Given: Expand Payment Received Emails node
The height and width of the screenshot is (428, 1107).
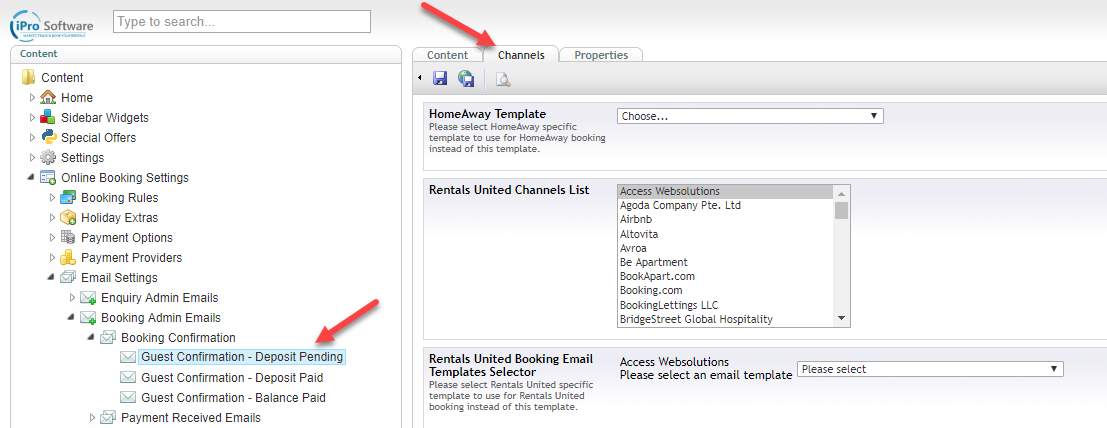Looking at the screenshot, I should click(92, 417).
